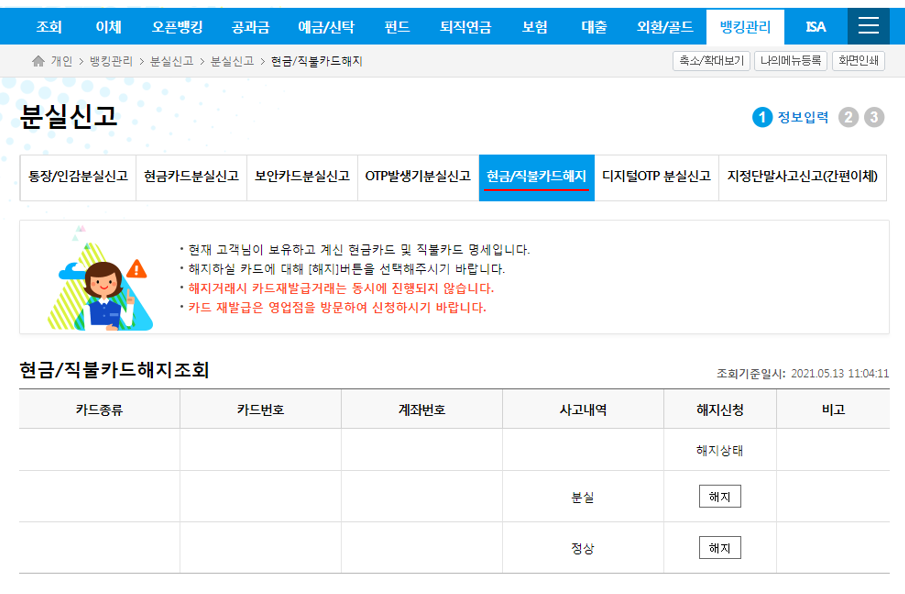The width and height of the screenshot is (905, 594).
Task: Open the 펀드 menu
Action: [397, 27]
